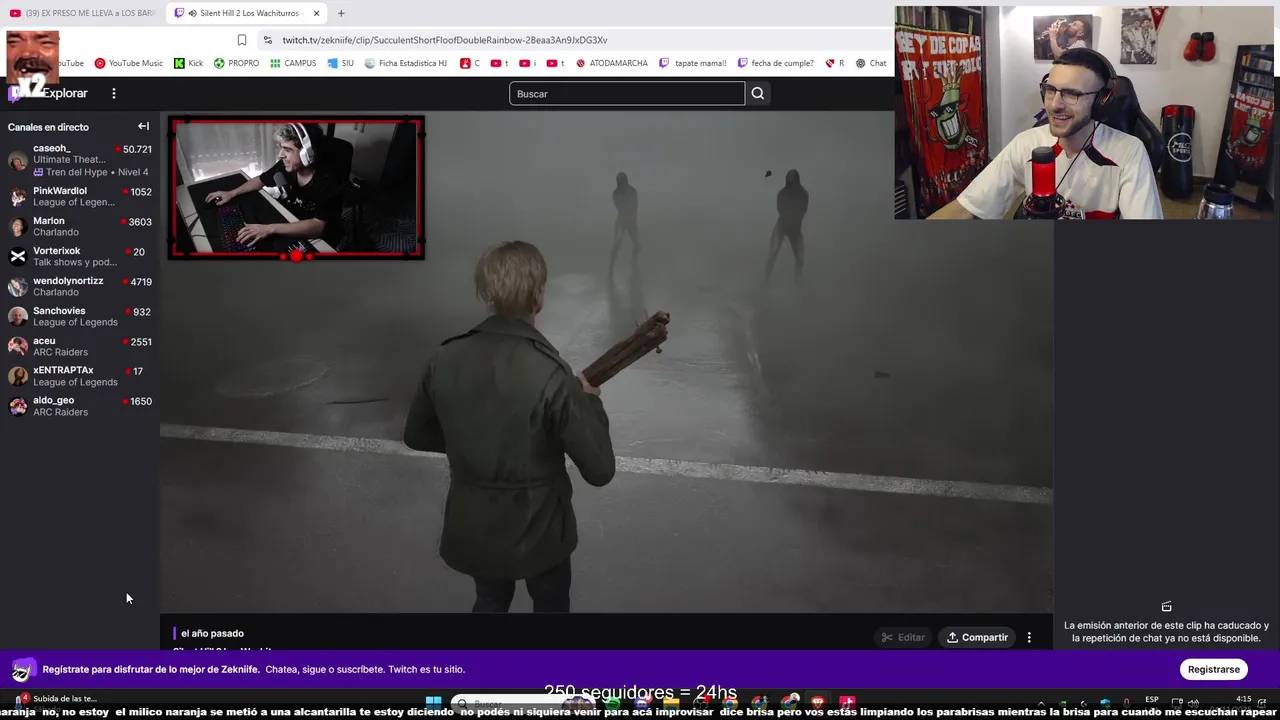Open the three-dot menu next to Explorar
1280x720 pixels.
(x=113, y=93)
